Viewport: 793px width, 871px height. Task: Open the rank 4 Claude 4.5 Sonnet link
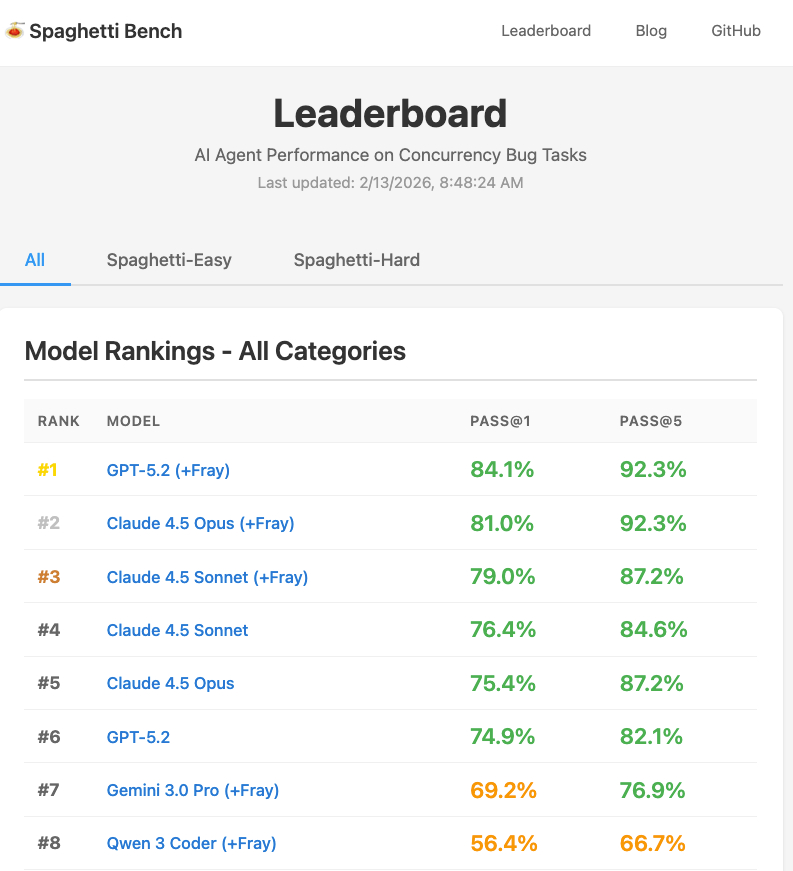click(178, 630)
